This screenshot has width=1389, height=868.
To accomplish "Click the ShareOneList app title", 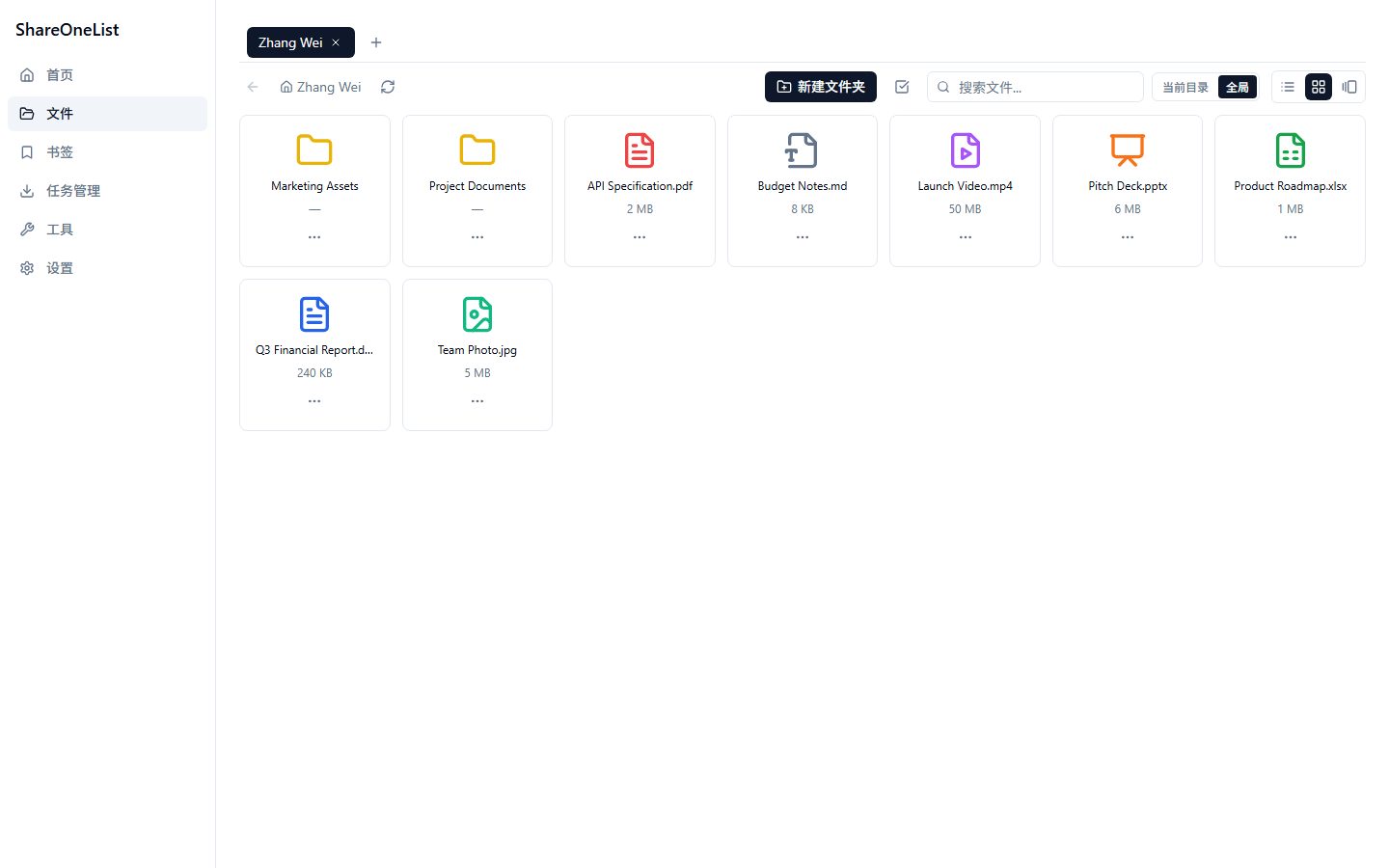I will tap(68, 30).
